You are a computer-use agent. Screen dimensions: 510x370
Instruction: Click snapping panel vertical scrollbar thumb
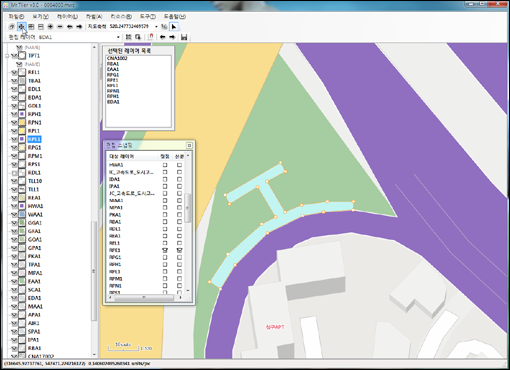(x=187, y=208)
